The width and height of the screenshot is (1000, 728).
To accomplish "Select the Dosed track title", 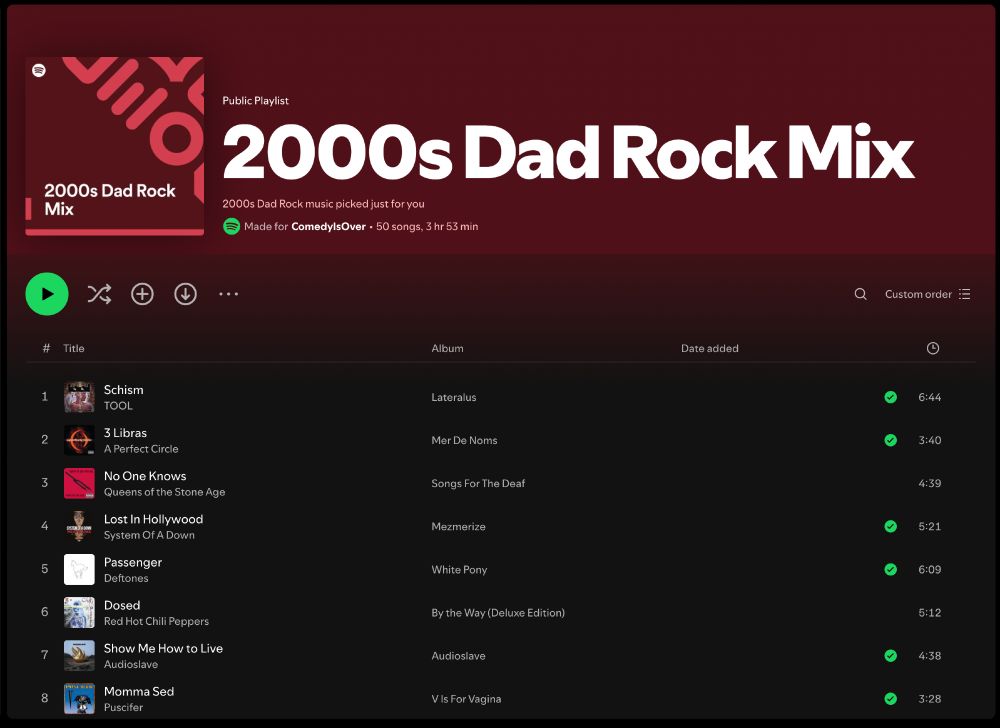I will click(122, 605).
